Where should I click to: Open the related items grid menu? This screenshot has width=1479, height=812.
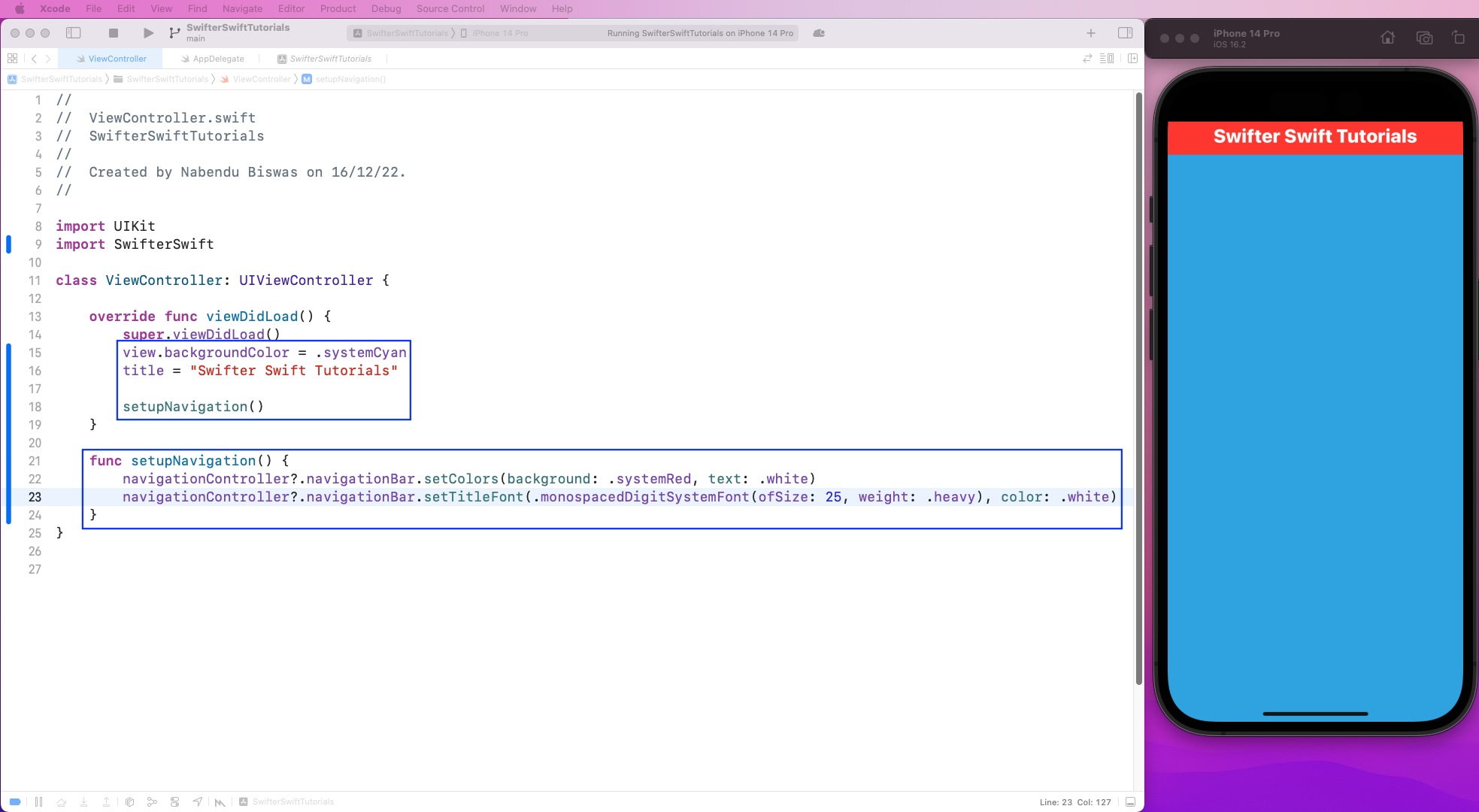point(12,59)
